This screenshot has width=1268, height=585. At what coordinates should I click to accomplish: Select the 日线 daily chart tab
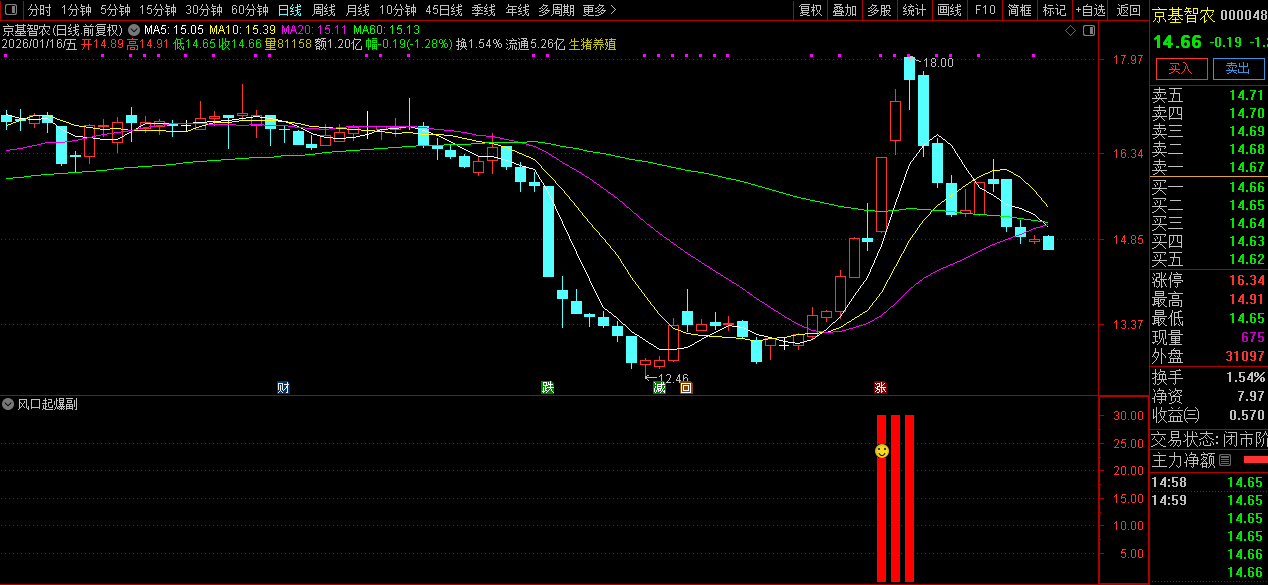[289, 10]
